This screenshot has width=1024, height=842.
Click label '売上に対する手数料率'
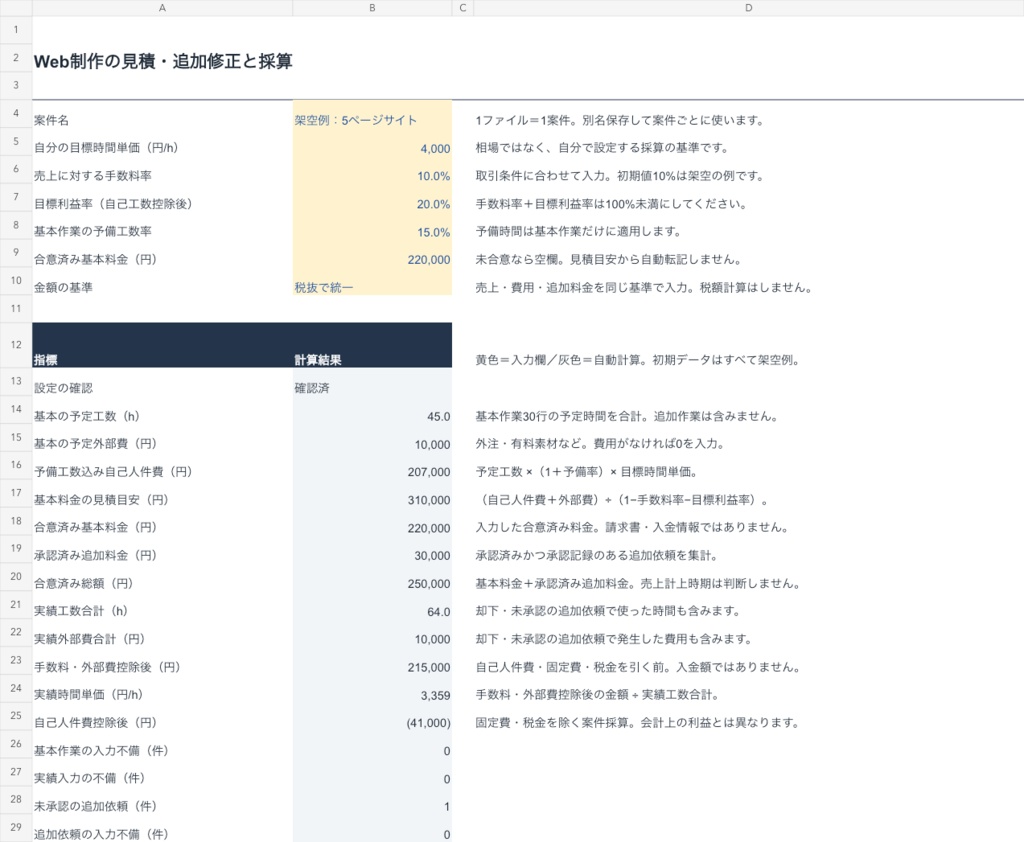point(93,176)
